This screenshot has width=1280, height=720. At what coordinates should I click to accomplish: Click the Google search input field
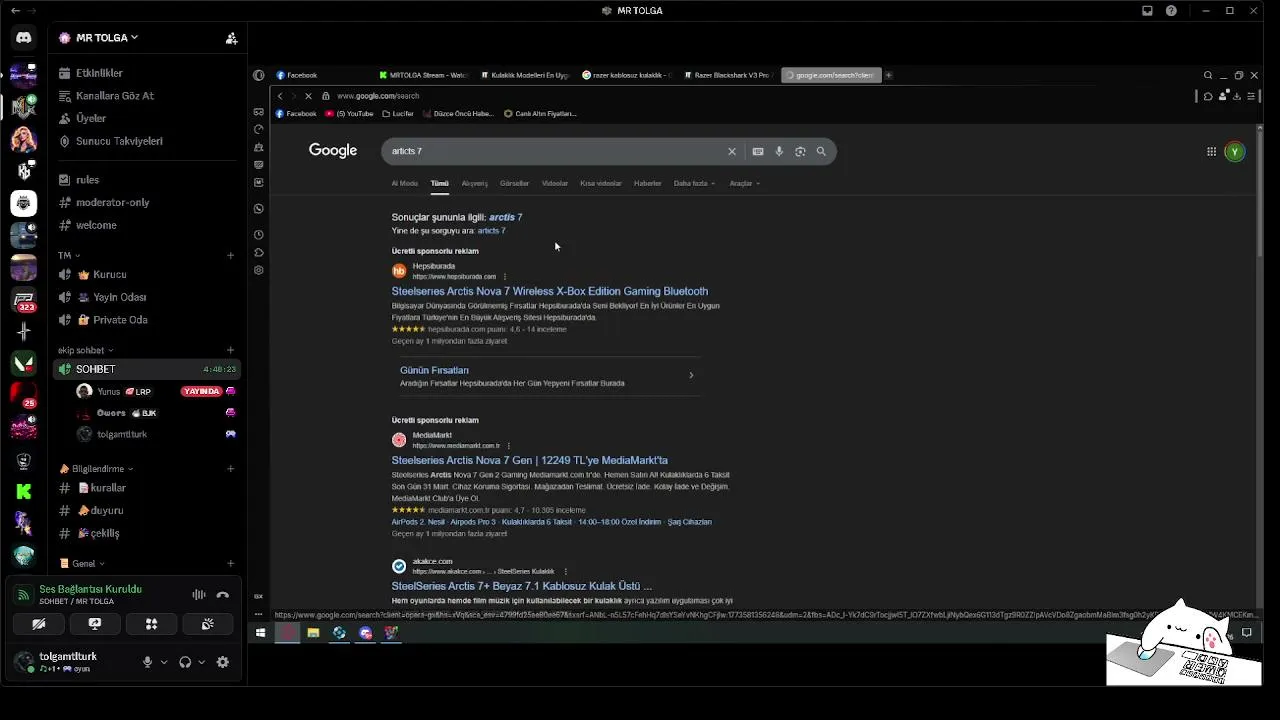(555, 151)
